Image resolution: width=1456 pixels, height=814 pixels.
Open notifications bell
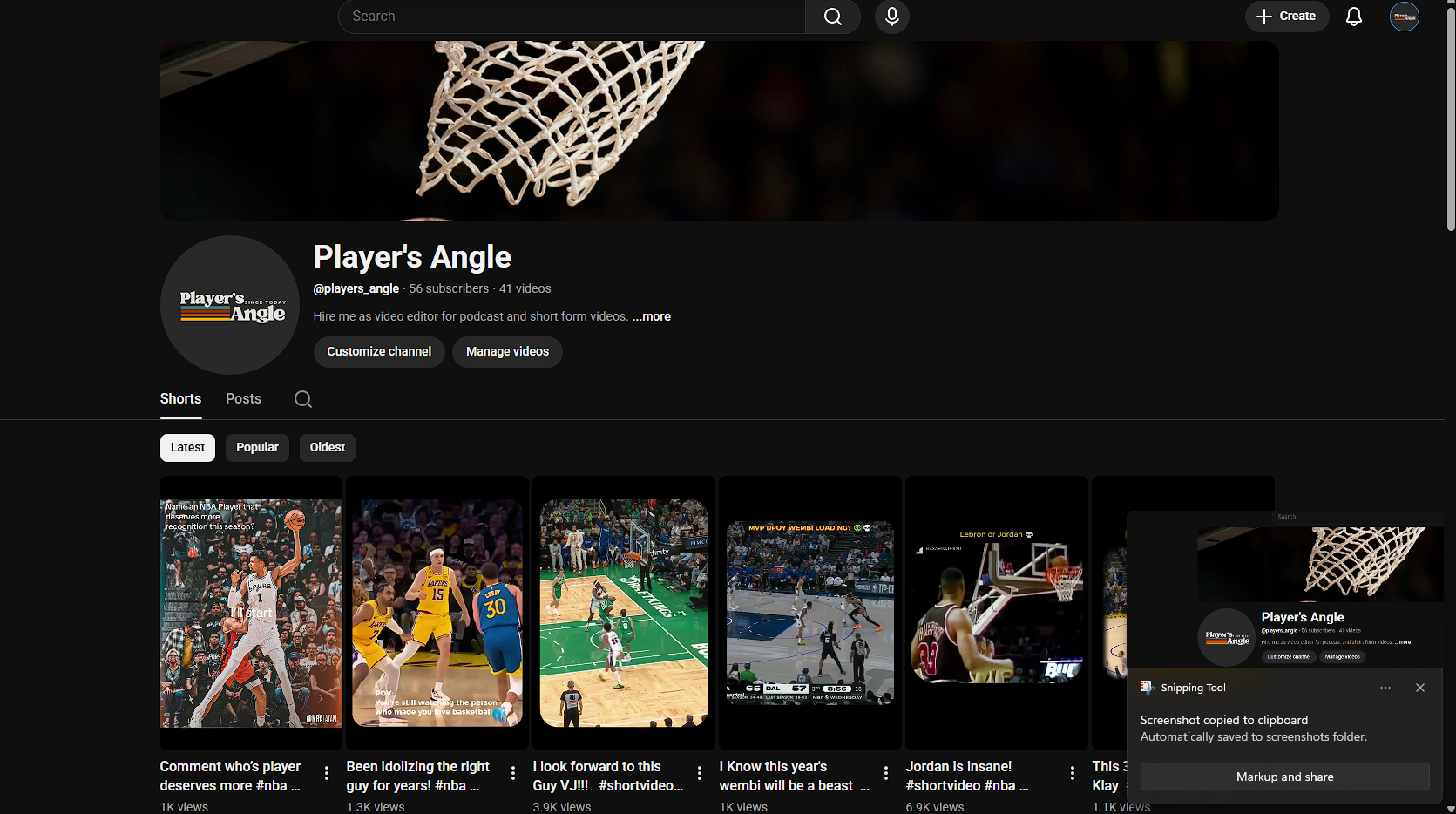(1354, 17)
